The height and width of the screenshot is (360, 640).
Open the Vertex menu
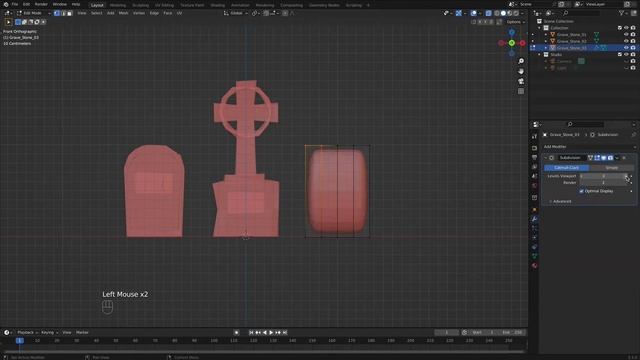[139, 13]
